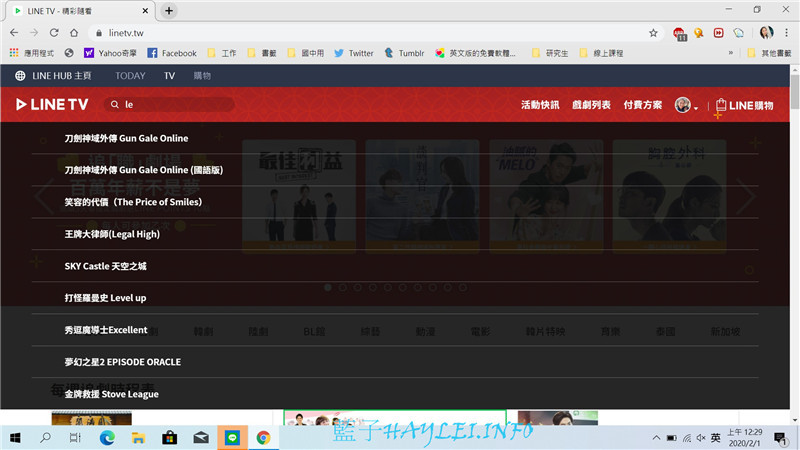800x450 pixels.
Task: Select the first carousel indicator dot
Action: (328, 287)
